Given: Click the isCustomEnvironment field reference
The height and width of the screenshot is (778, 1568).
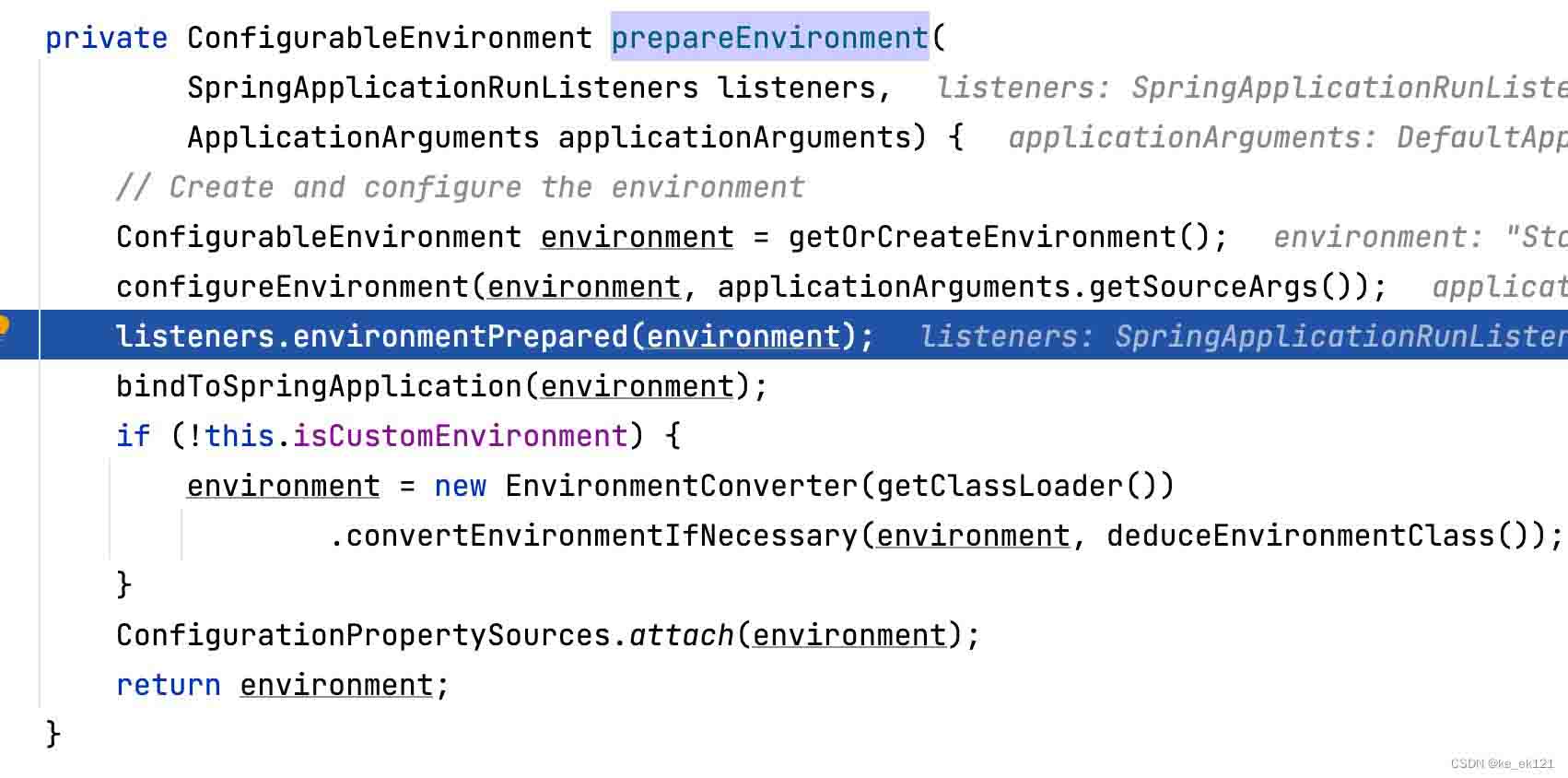Looking at the screenshot, I should [x=460, y=436].
